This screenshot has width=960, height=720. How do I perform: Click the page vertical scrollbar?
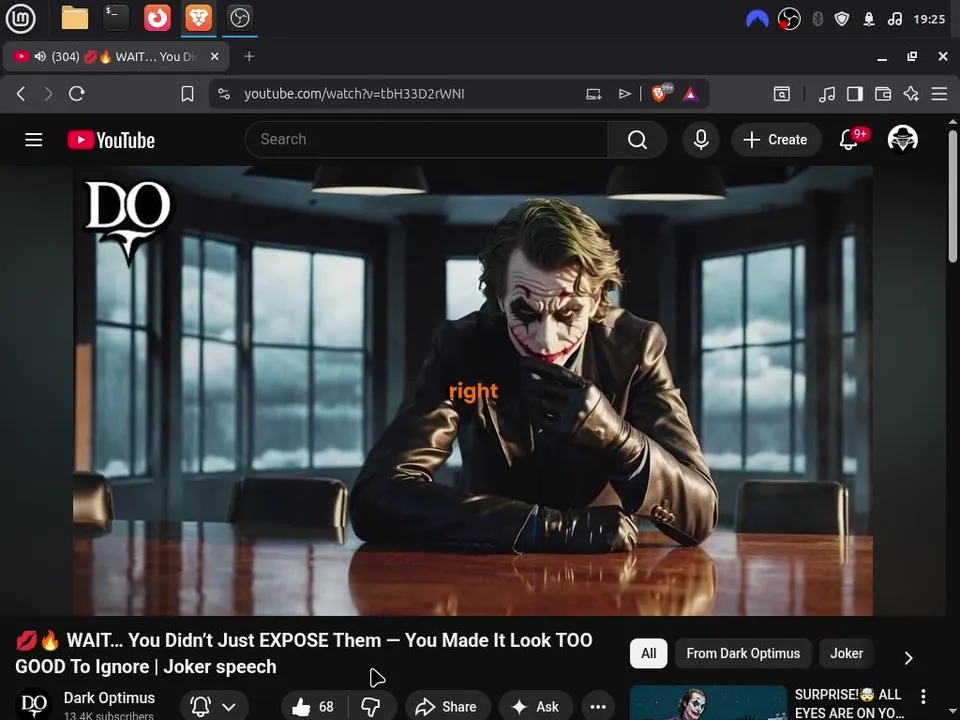click(953, 196)
